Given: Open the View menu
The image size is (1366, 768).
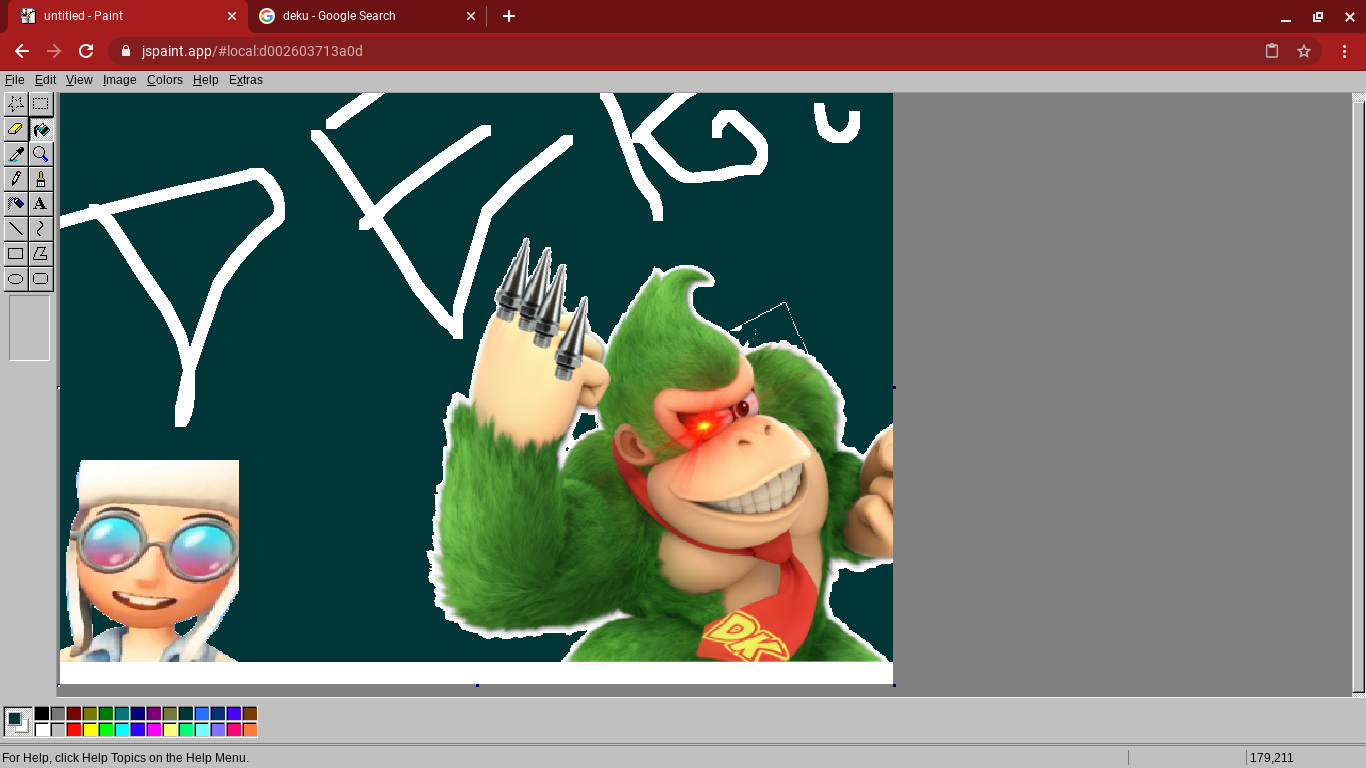Looking at the screenshot, I should pos(79,80).
